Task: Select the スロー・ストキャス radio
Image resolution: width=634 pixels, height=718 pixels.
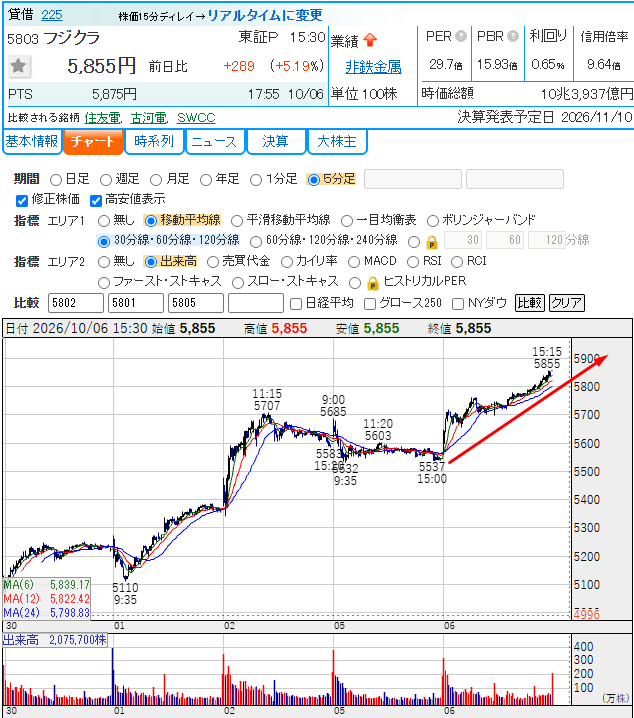Action: (238, 283)
